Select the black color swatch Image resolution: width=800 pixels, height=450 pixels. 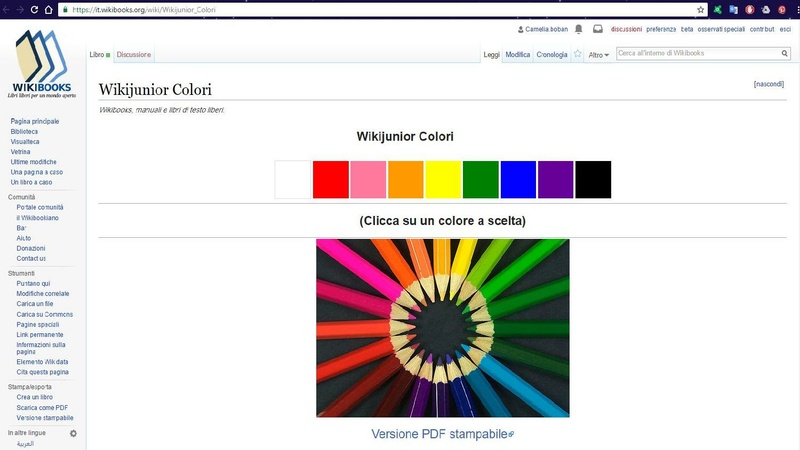tap(593, 180)
